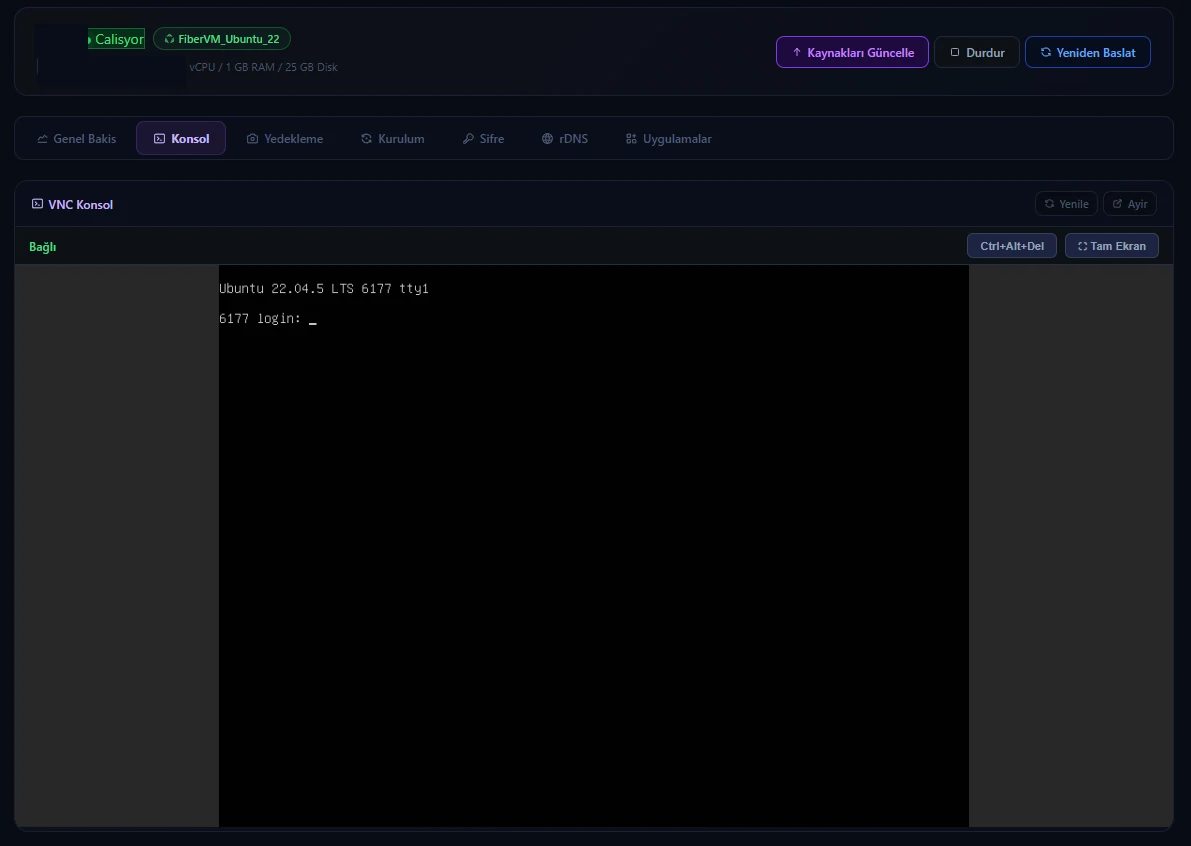1191x846 pixels.
Task: Stop the server with the Durdur button
Action: [x=977, y=52]
